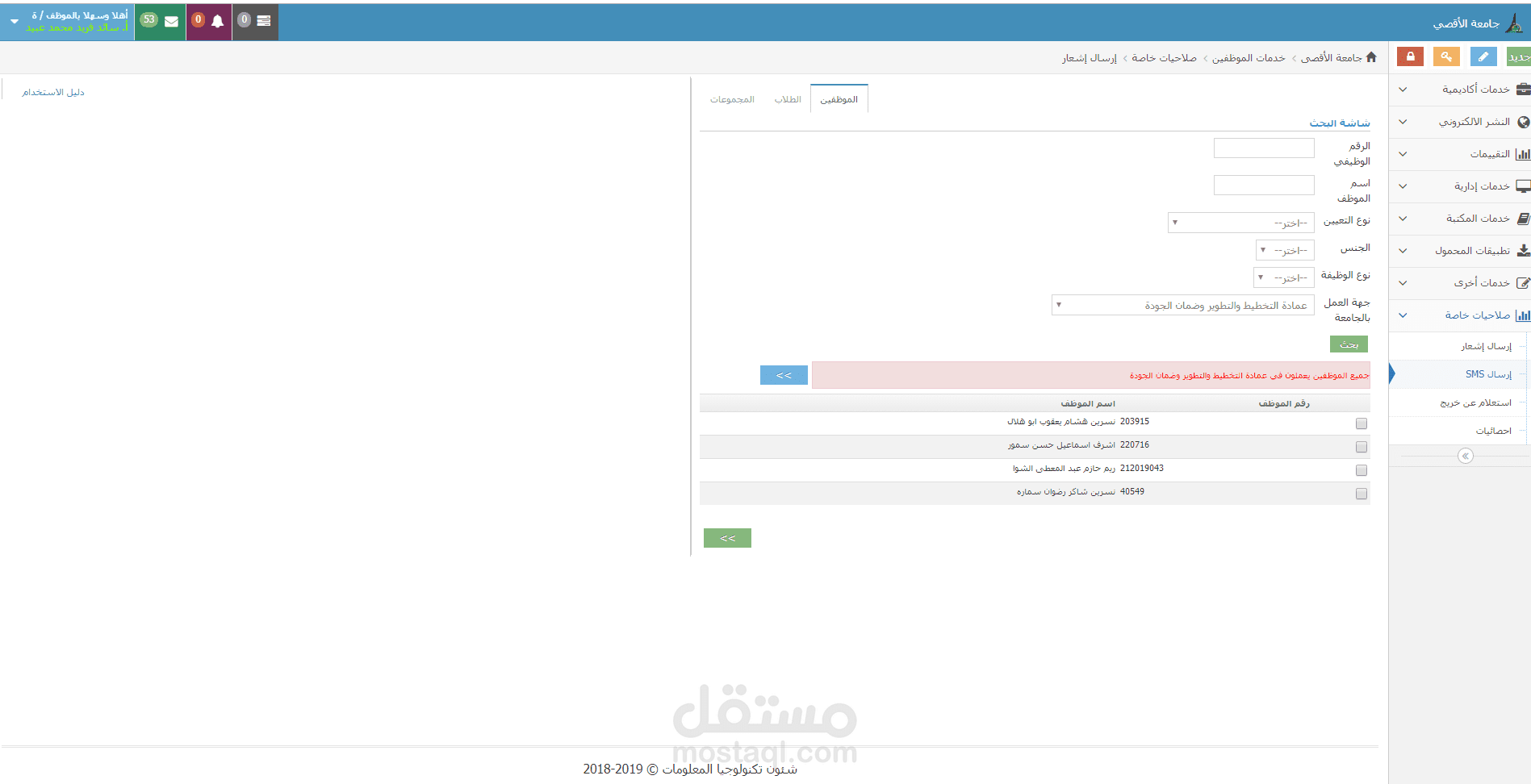Switch to the الموظفين tab
This screenshot has height=784, width=1531.
point(839,99)
